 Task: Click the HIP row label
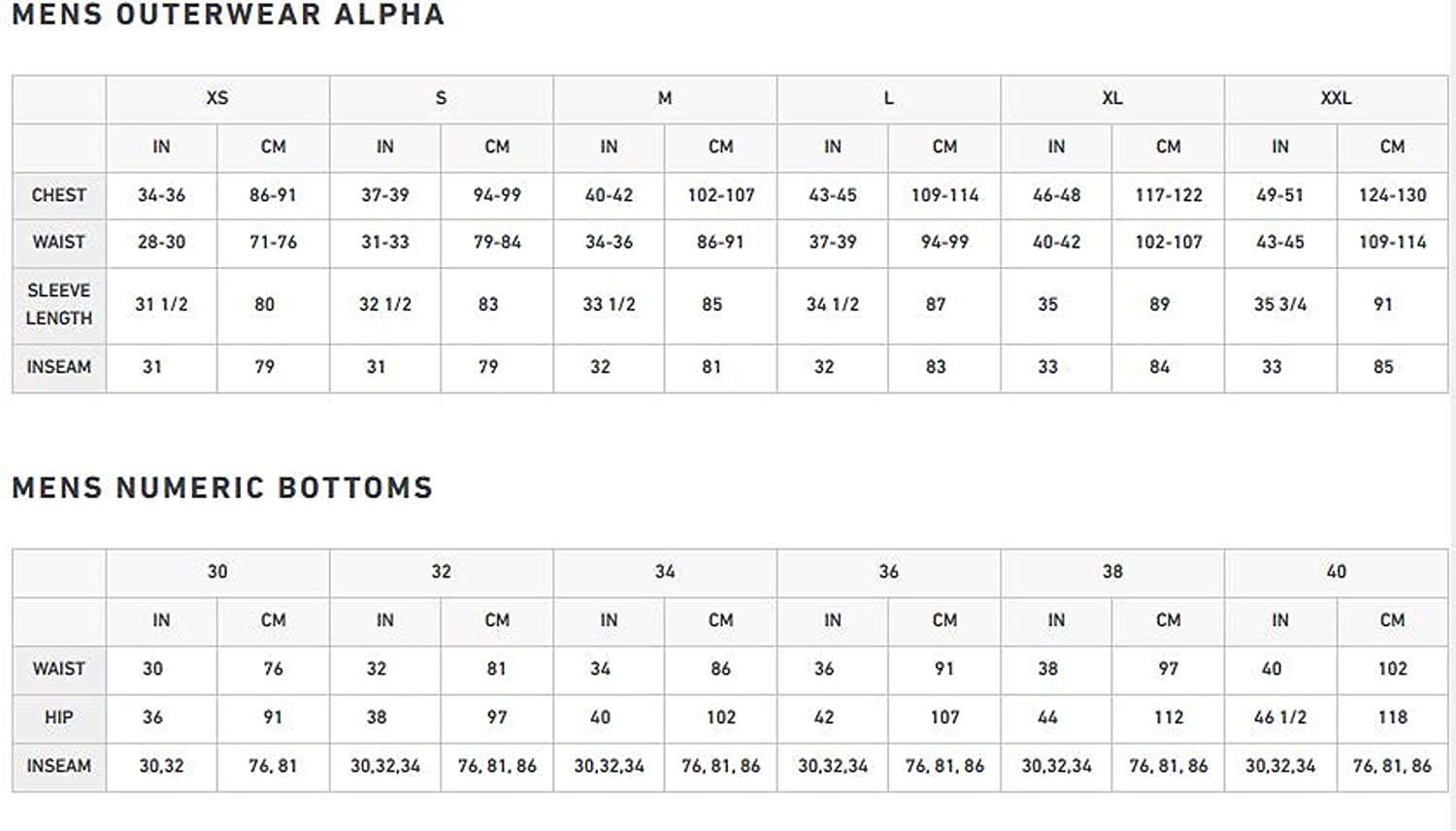59,717
